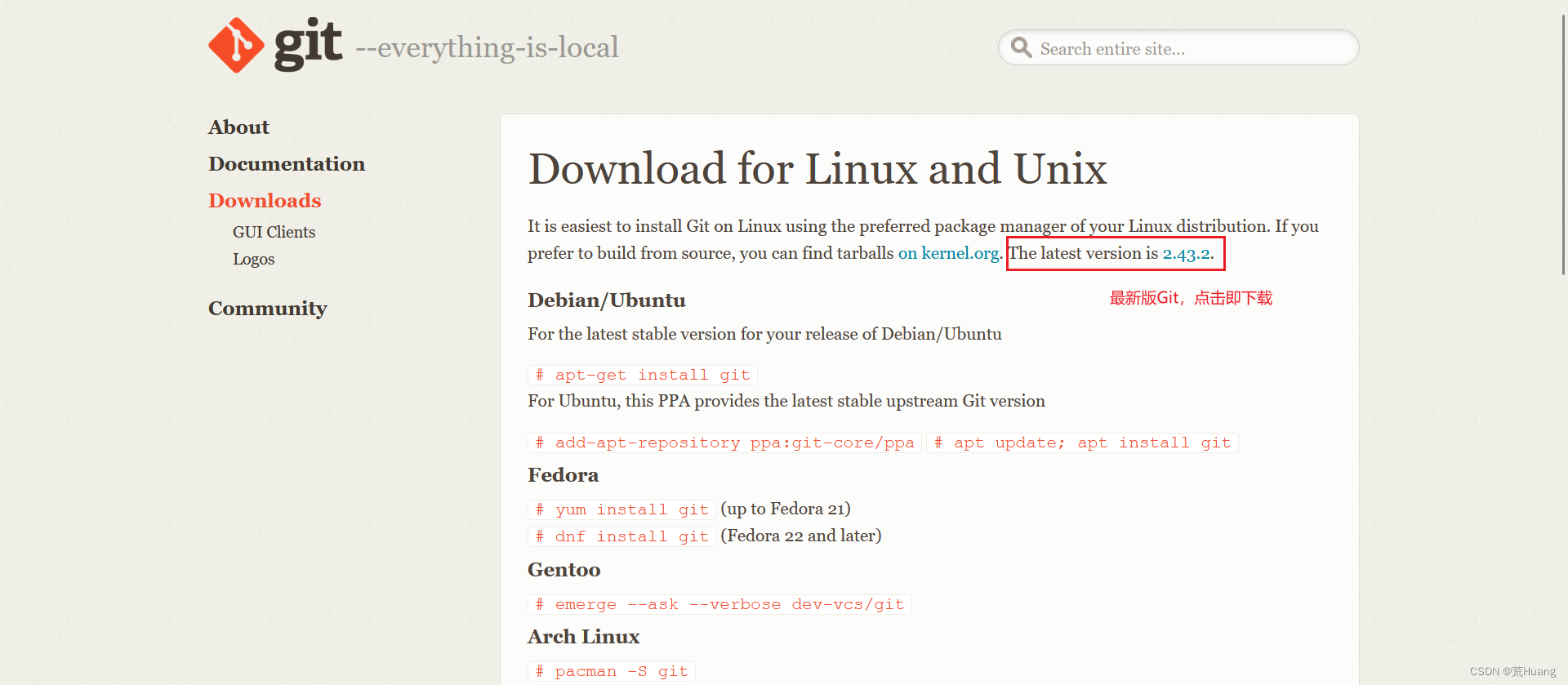
Task: Open the Logos sublink
Action: click(253, 259)
